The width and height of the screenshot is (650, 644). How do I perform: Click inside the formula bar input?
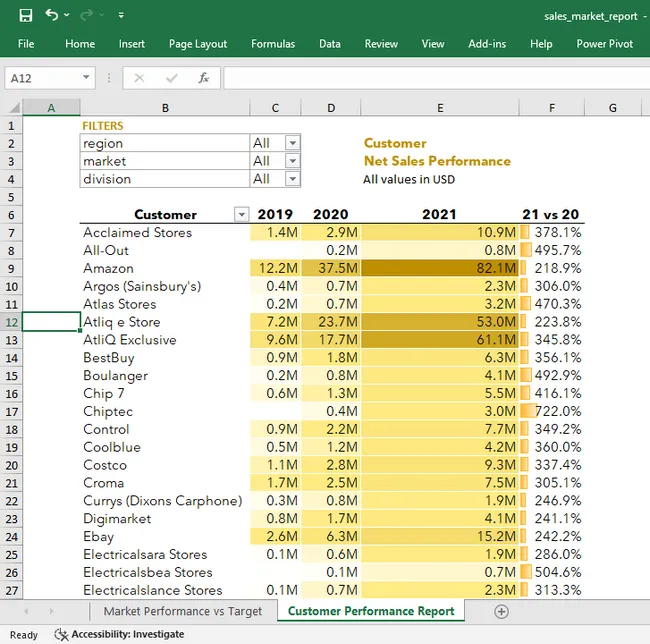coord(430,78)
